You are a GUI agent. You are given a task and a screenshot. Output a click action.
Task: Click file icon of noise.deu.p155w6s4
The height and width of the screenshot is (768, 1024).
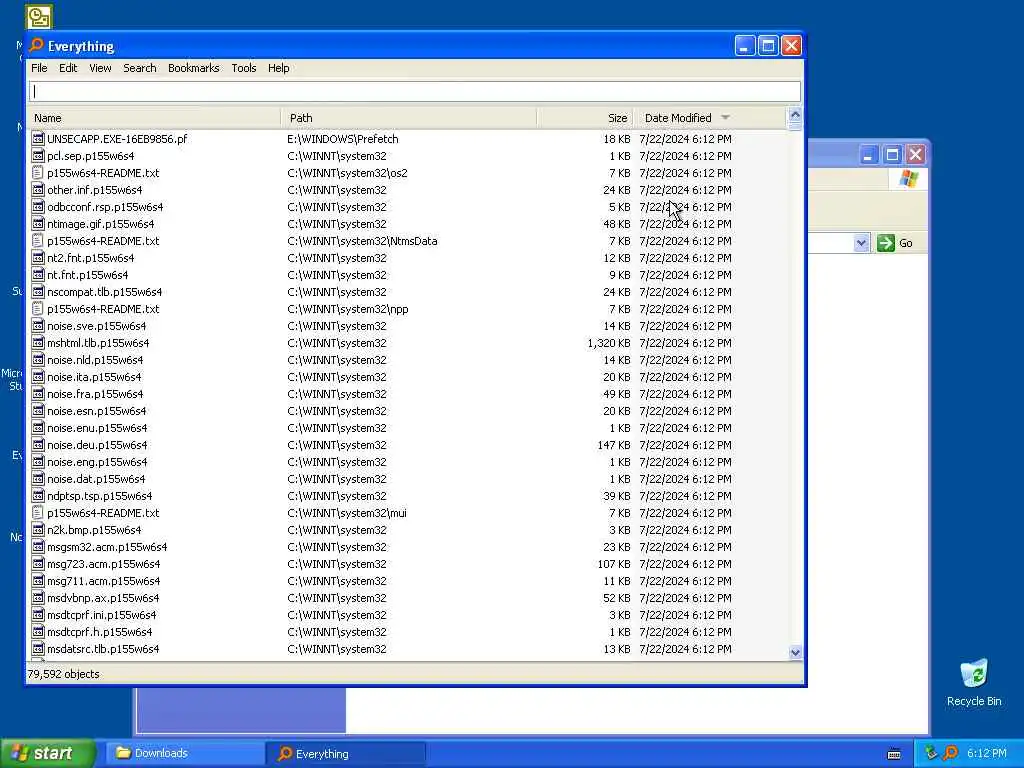[38, 444]
